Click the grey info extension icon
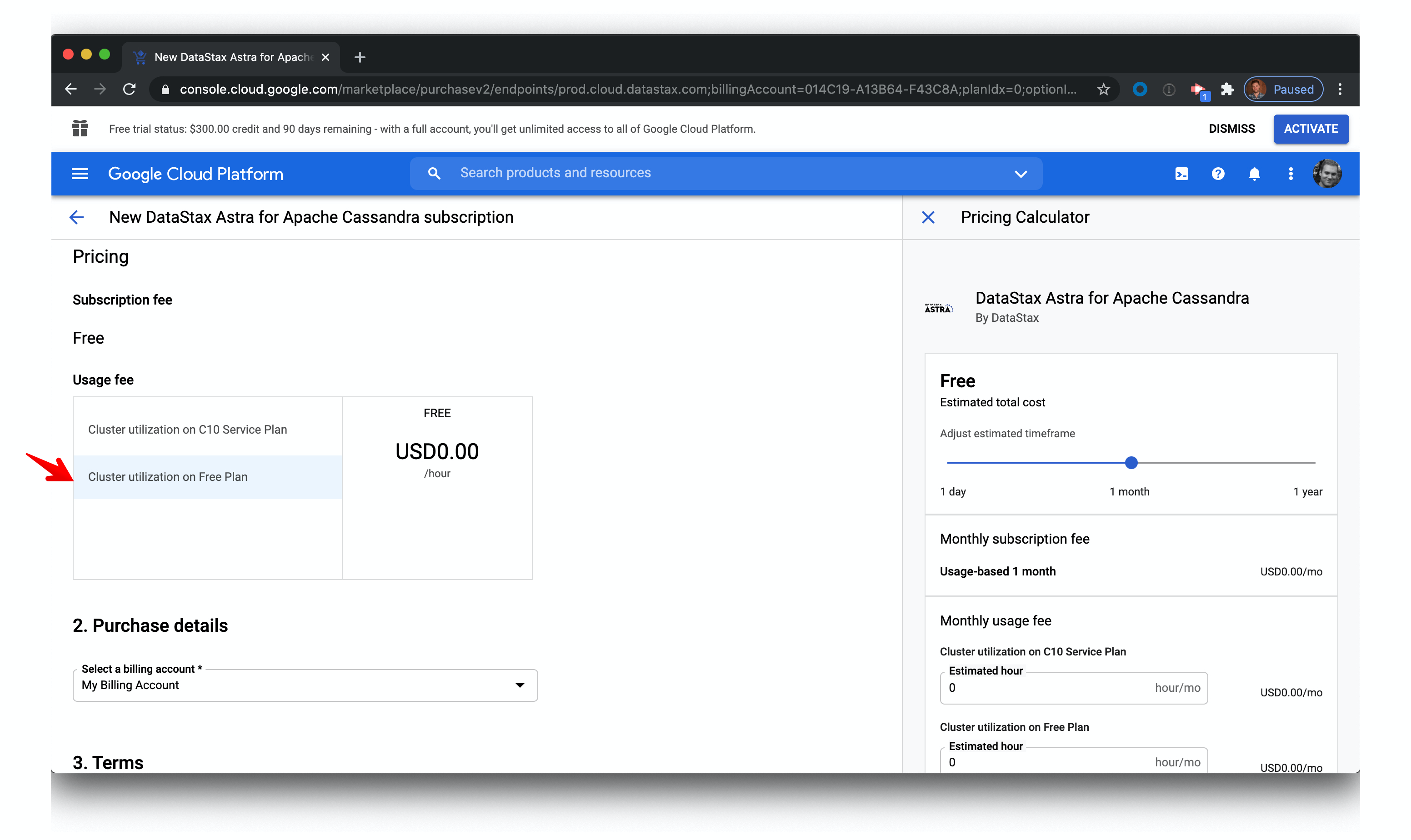Image resolution: width=1411 pixels, height=840 pixels. tap(1168, 90)
